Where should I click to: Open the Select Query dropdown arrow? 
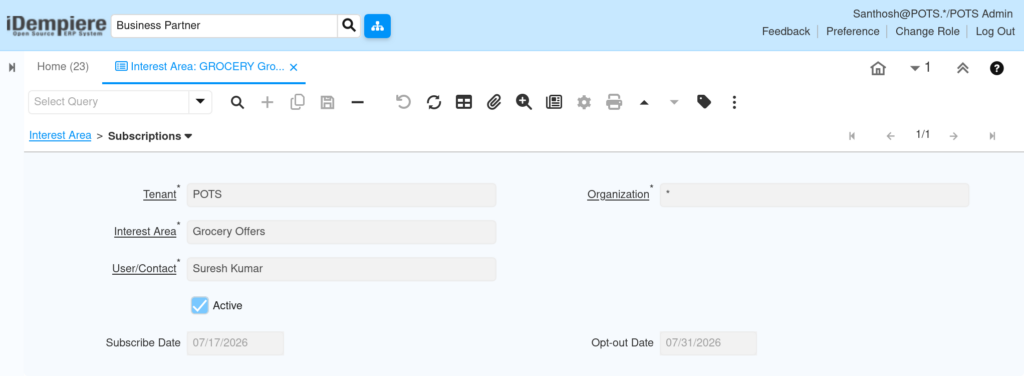pyautogui.click(x=200, y=102)
